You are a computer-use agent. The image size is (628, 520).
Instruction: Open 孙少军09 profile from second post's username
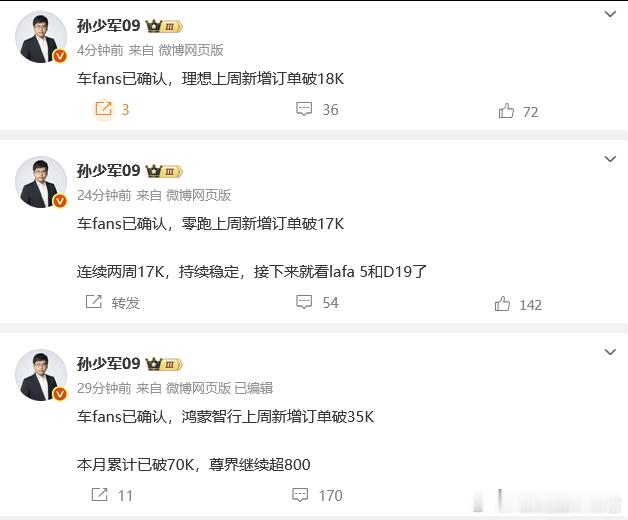pos(108,171)
